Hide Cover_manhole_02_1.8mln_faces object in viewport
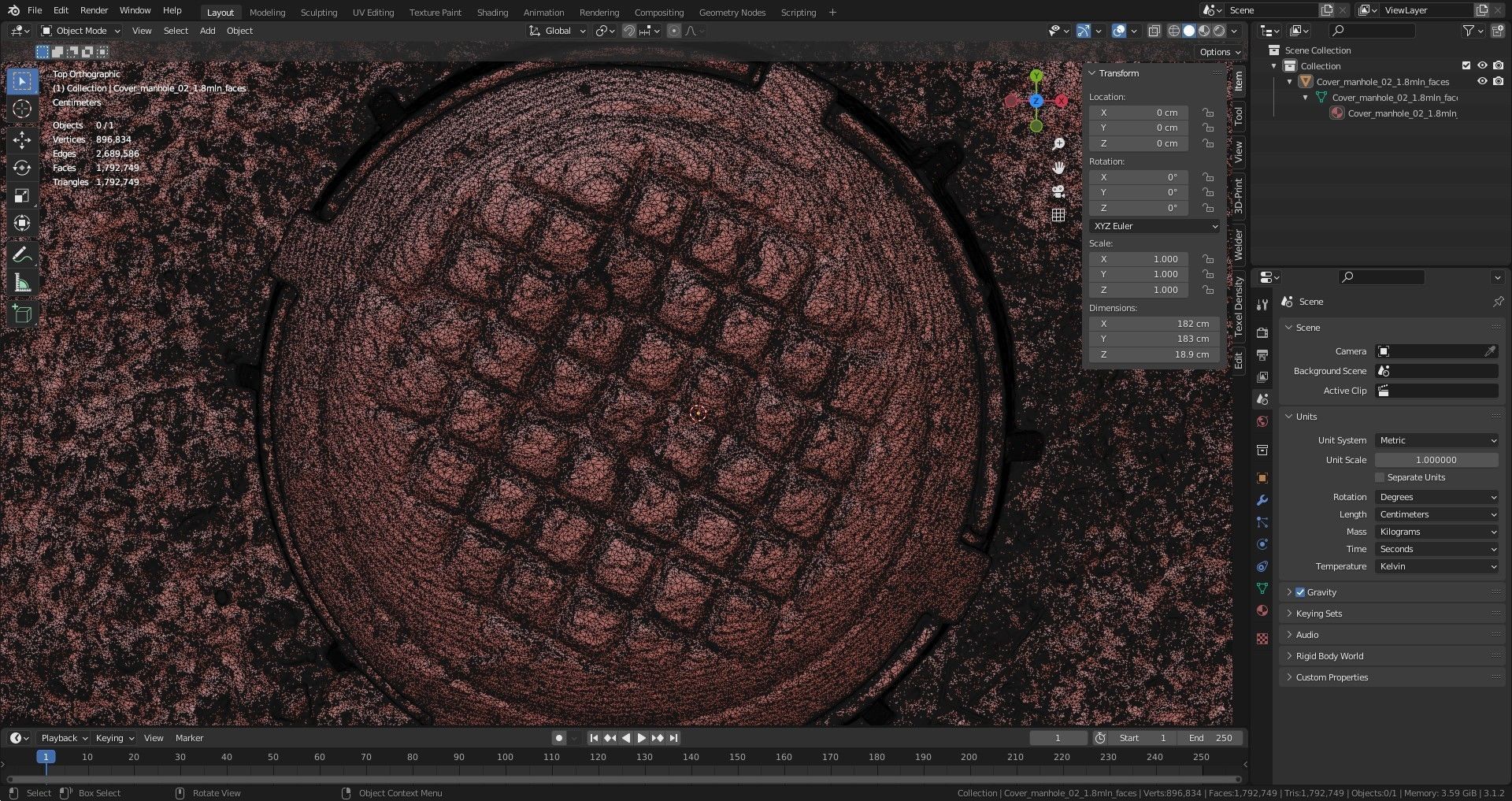This screenshot has height=801, width=1512. click(x=1482, y=81)
